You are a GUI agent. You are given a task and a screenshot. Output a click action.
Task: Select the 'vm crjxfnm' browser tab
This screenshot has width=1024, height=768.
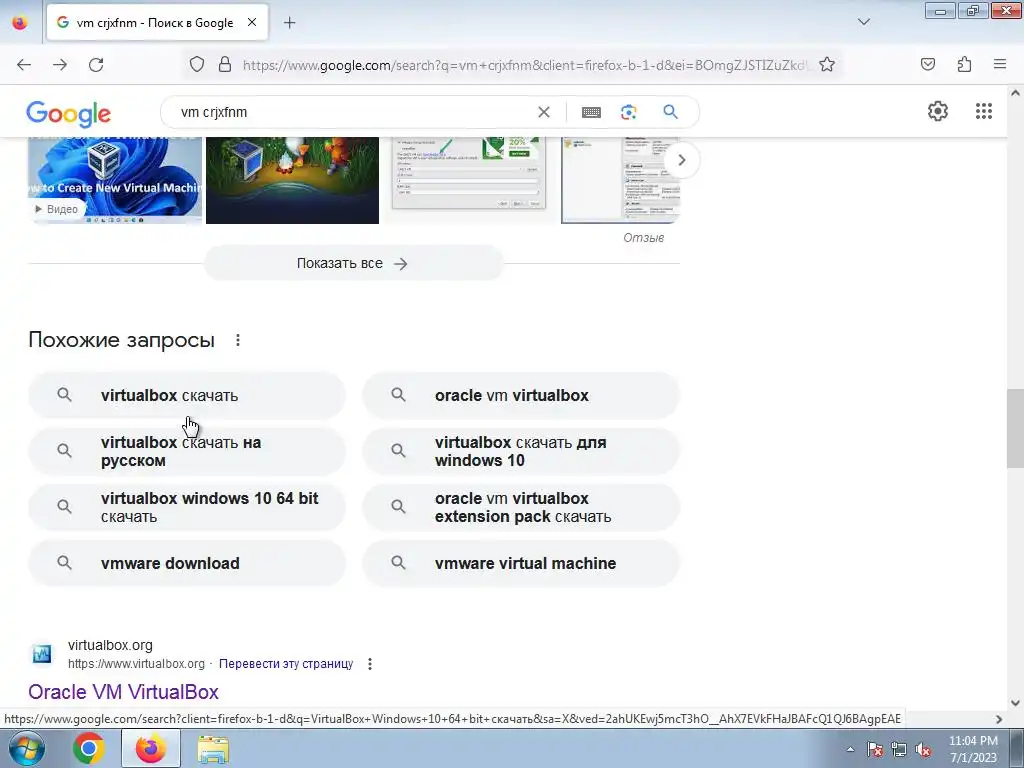click(157, 22)
